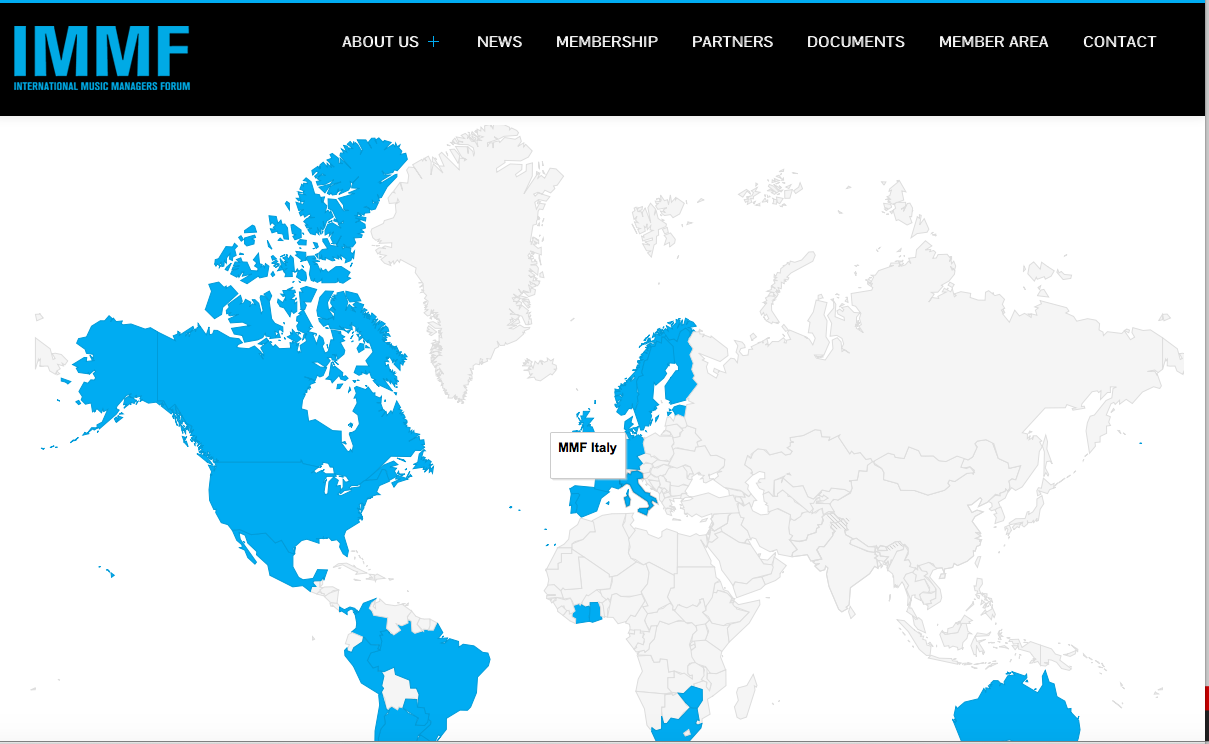
Task: Open the Membership page
Action: [x=606, y=42]
